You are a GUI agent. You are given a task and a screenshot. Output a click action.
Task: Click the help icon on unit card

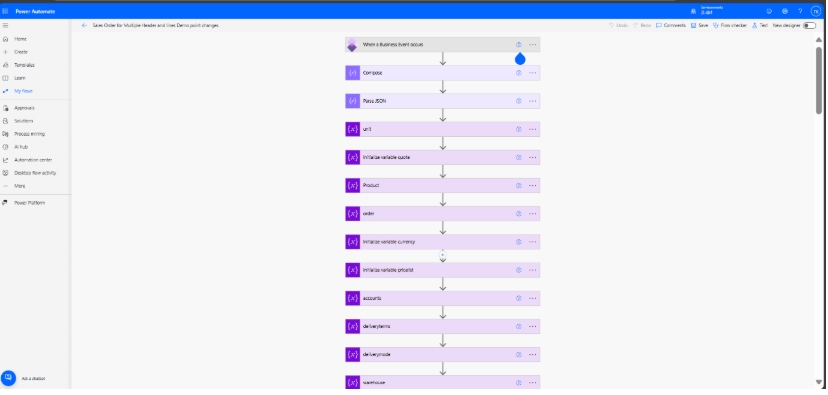519,129
